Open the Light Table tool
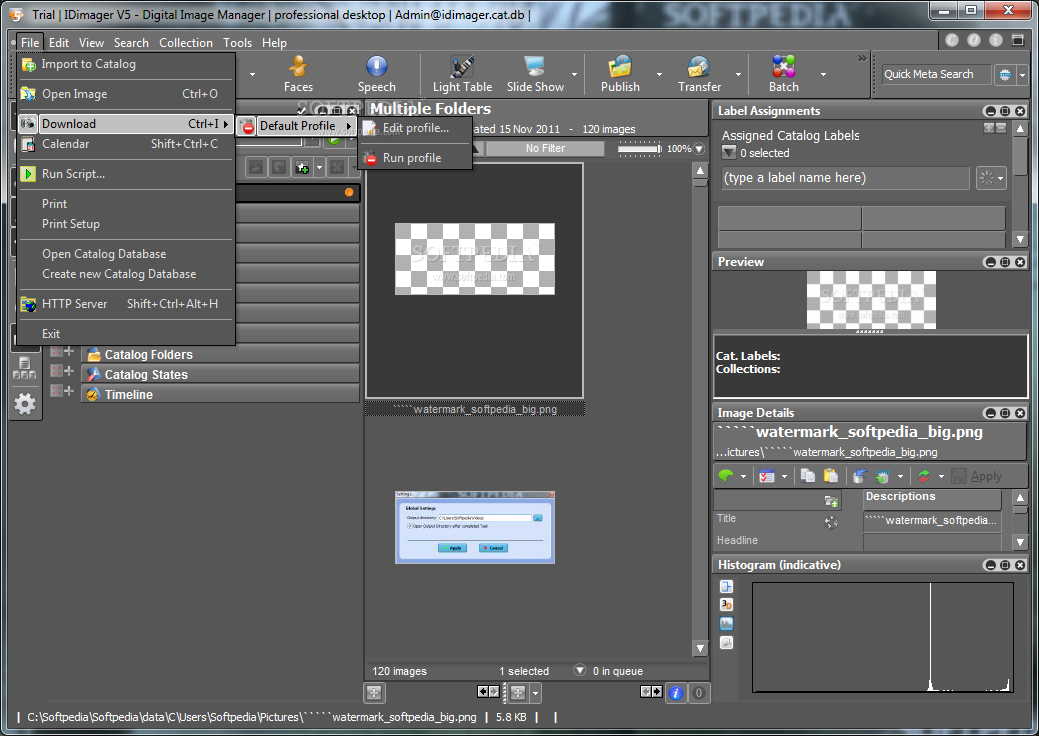The image size is (1039, 736). click(x=462, y=74)
